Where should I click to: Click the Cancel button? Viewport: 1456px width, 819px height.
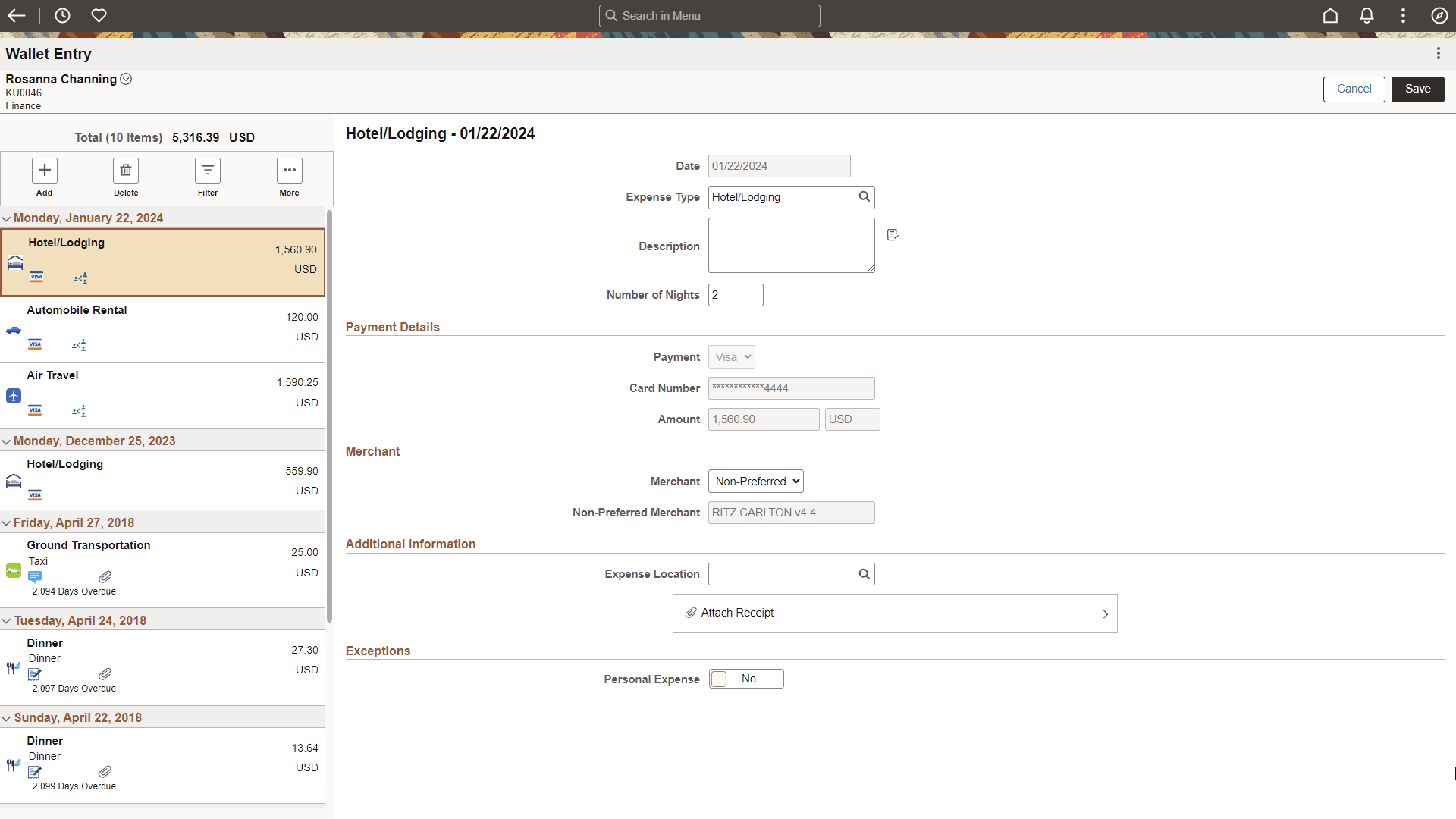tap(1355, 88)
